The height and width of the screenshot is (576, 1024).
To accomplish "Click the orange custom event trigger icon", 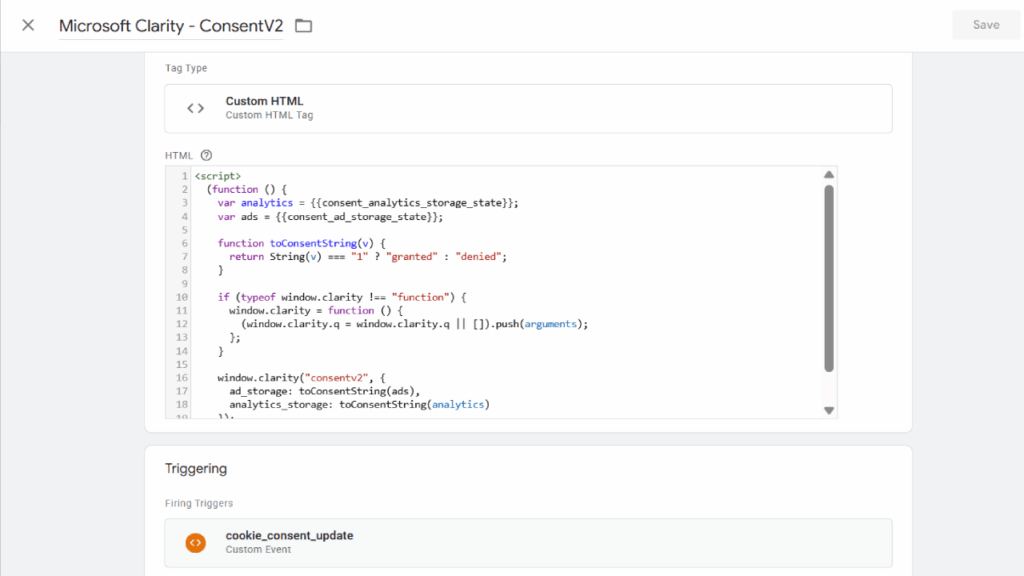I will (x=195, y=543).
